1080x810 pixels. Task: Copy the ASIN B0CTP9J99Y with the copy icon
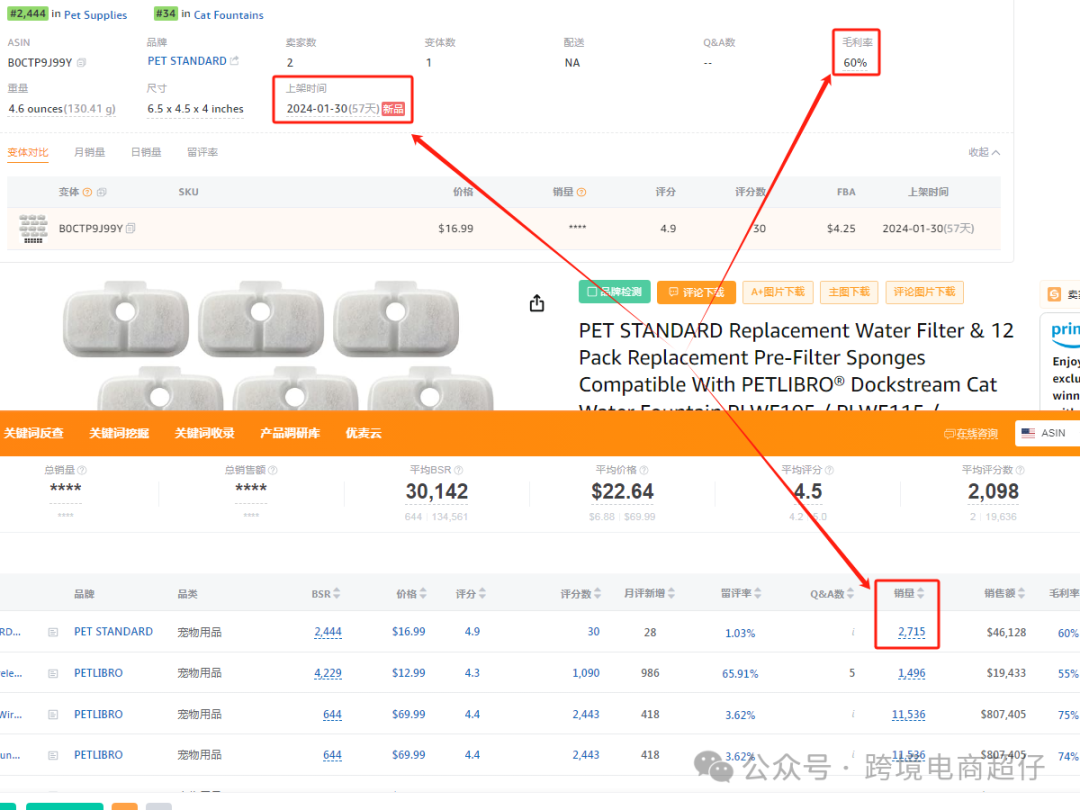pyautogui.click(x=81, y=63)
